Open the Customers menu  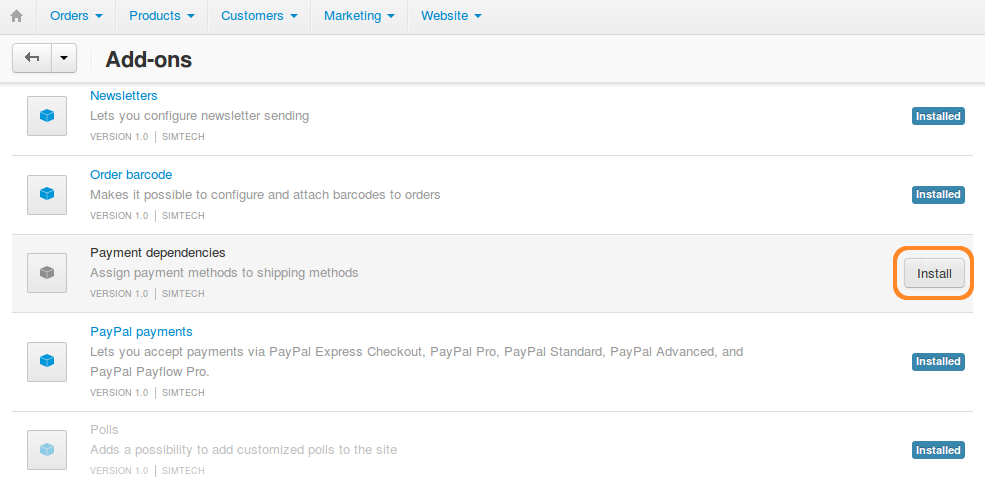pyautogui.click(x=259, y=16)
